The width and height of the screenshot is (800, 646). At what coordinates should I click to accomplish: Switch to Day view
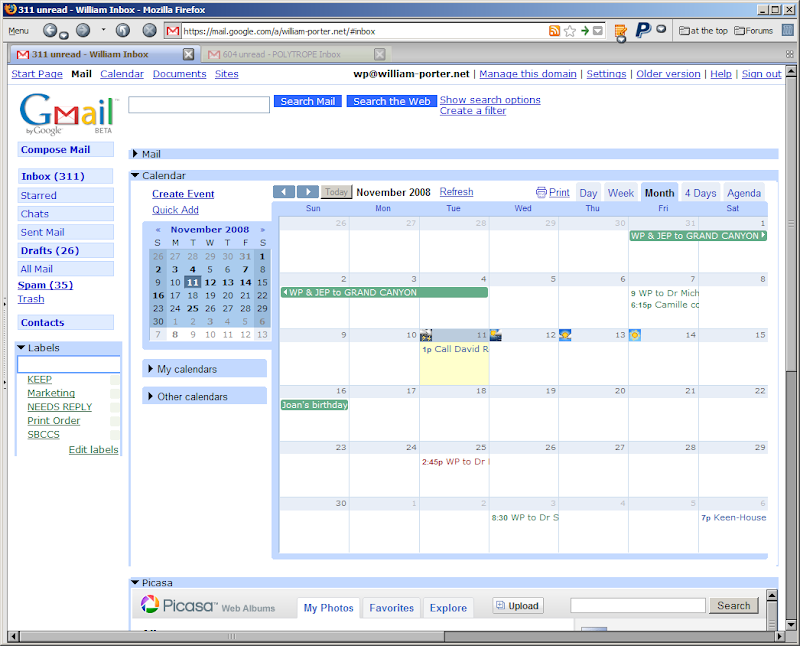(x=588, y=193)
